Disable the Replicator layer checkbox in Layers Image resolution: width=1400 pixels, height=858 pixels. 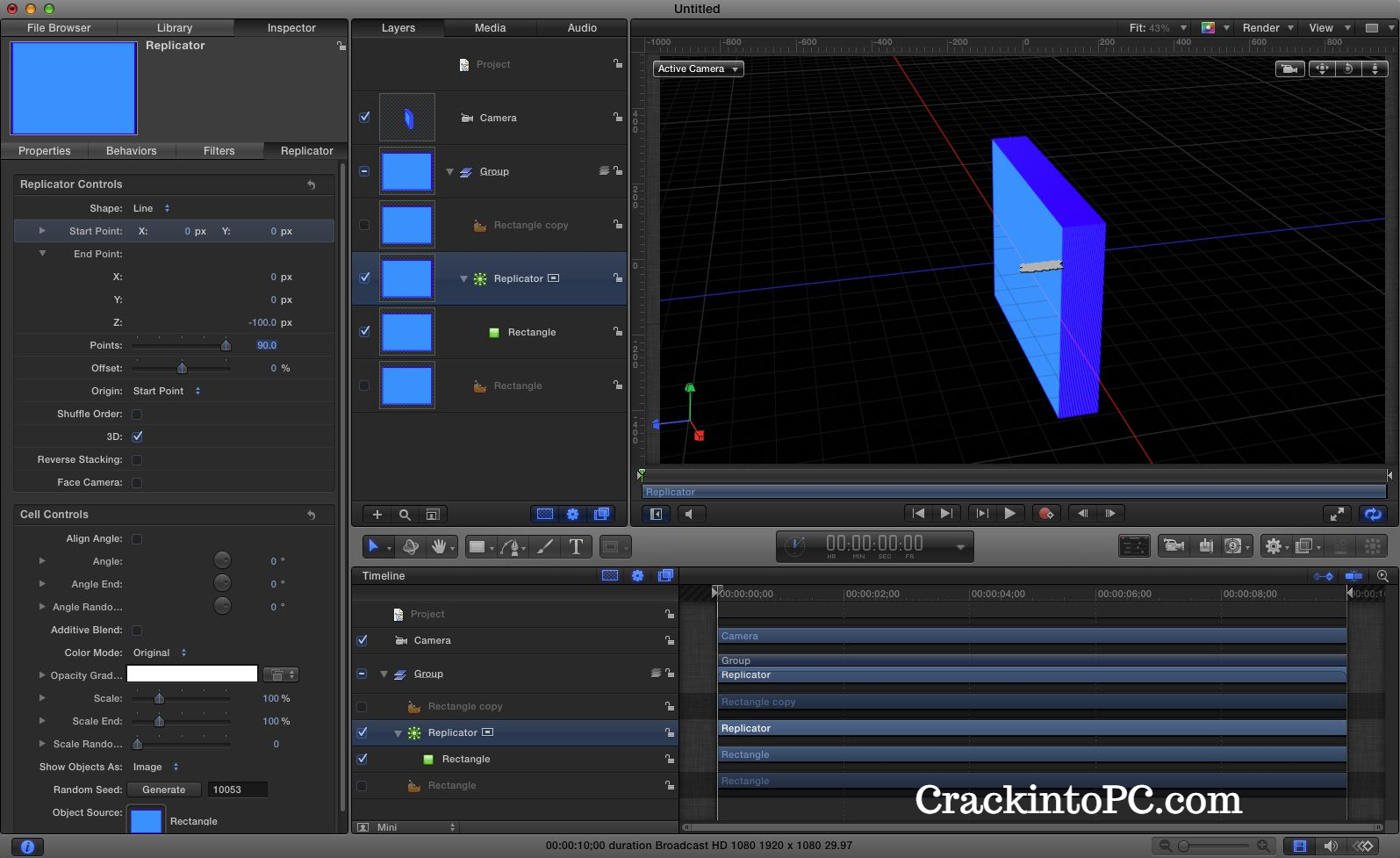364,278
